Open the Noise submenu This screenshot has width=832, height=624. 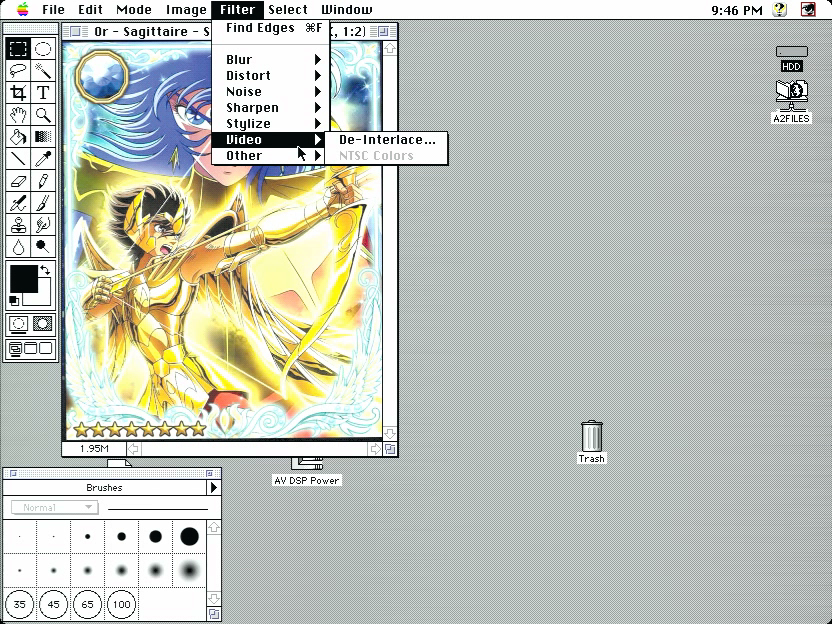tap(271, 91)
